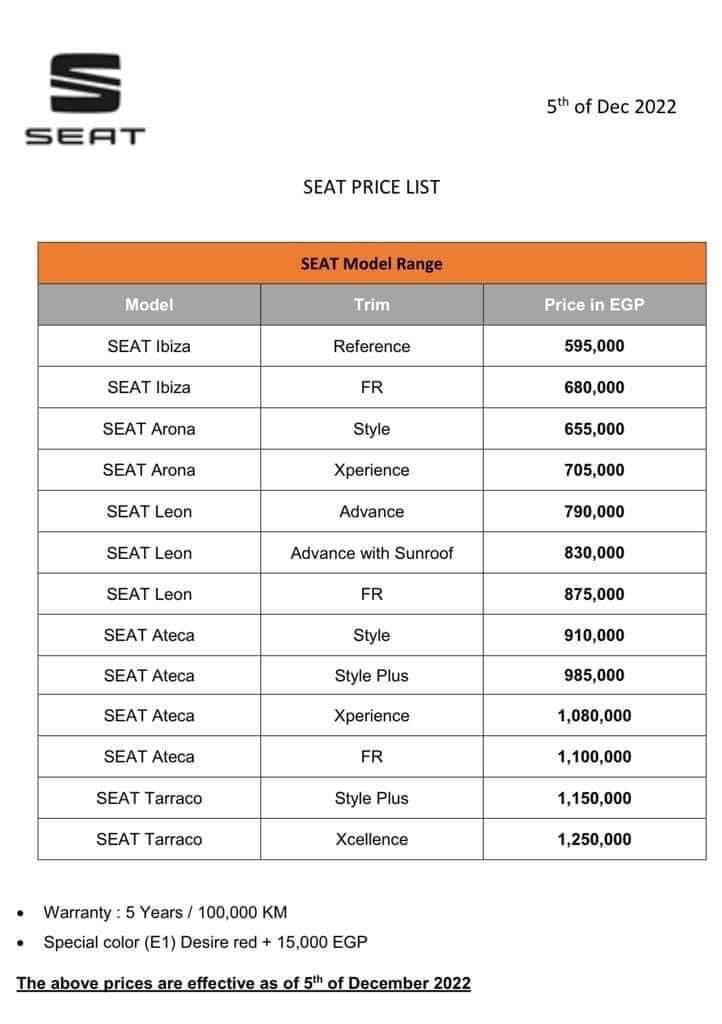This screenshot has width=722, height=1024.
Task: Click the underlined effective-date notice
Action: [243, 983]
